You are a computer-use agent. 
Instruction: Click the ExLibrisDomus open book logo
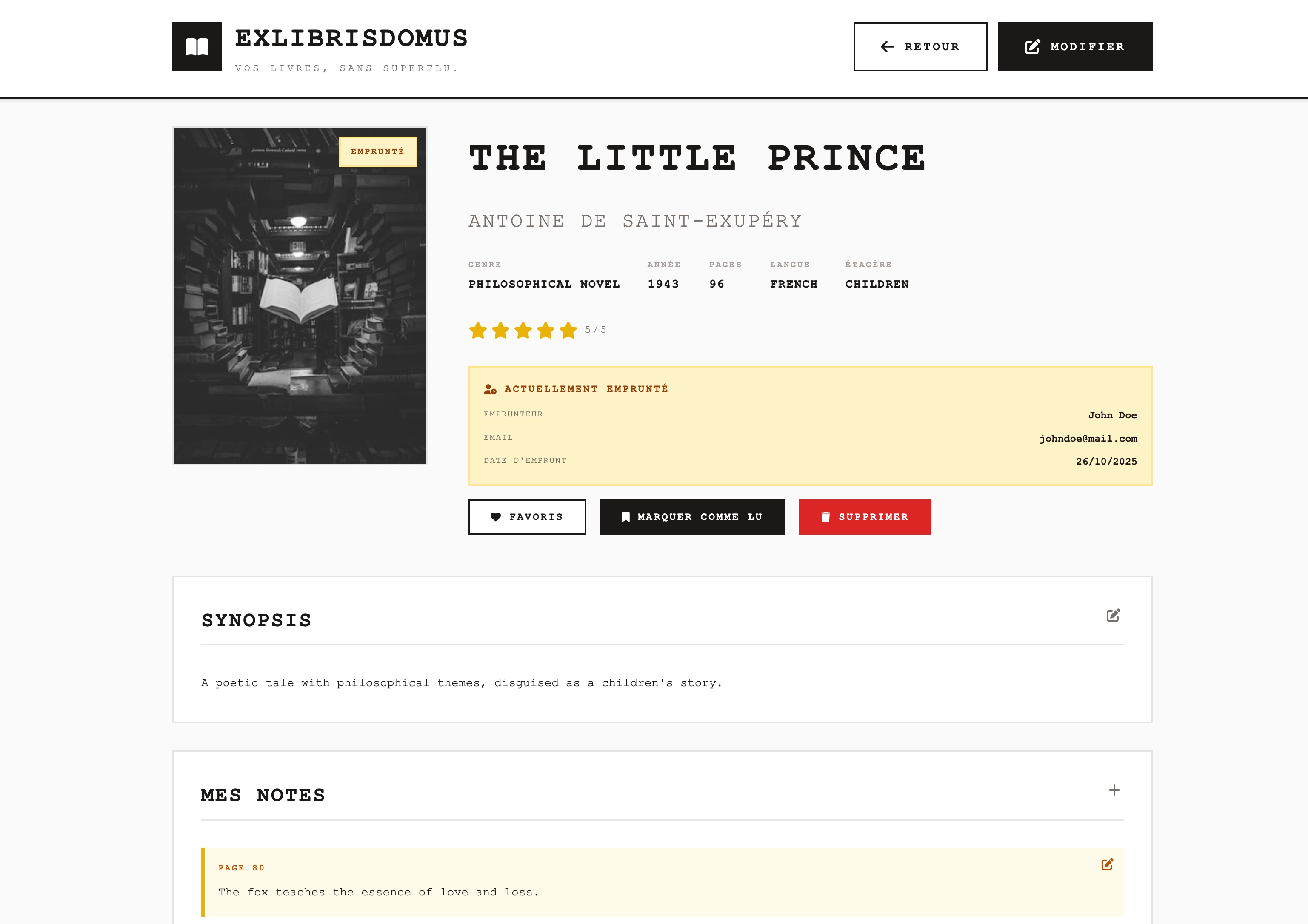click(197, 47)
